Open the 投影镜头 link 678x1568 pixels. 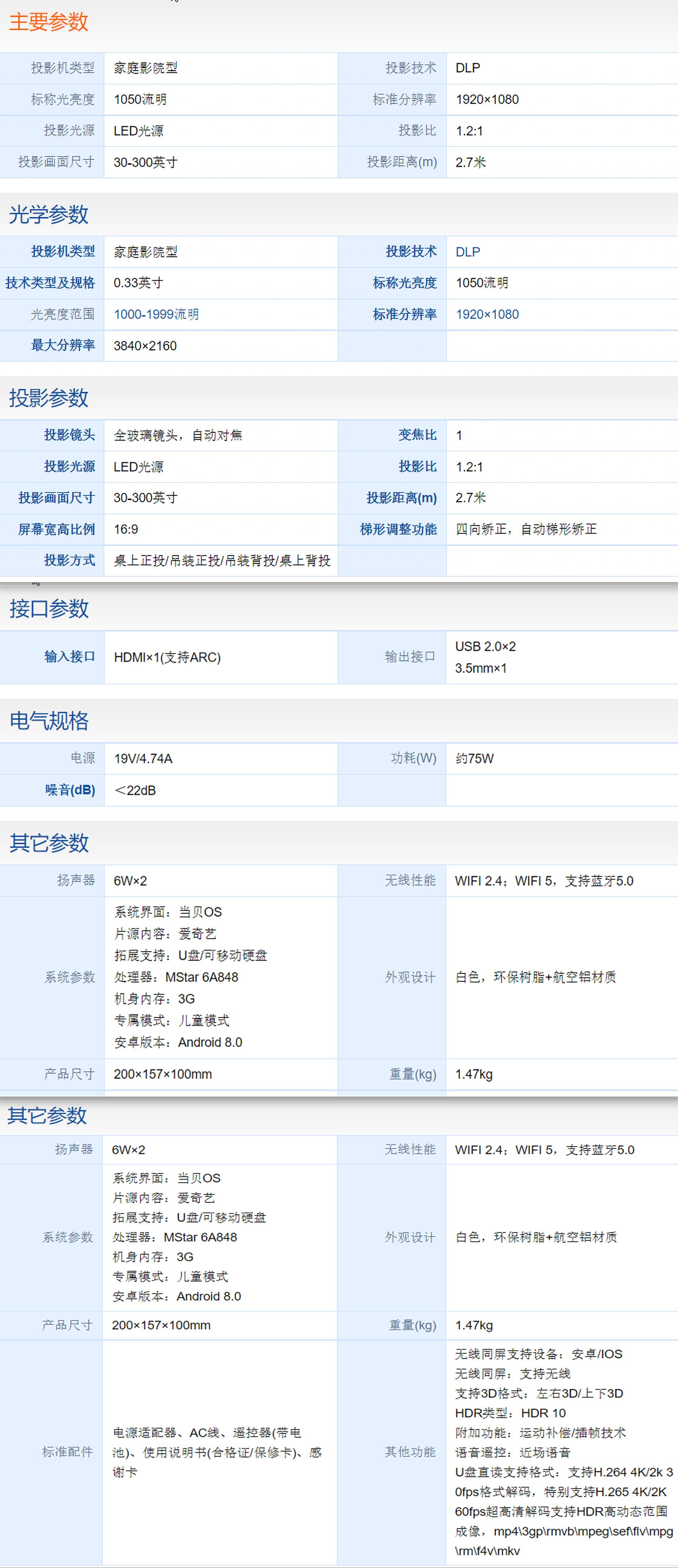coord(69,435)
